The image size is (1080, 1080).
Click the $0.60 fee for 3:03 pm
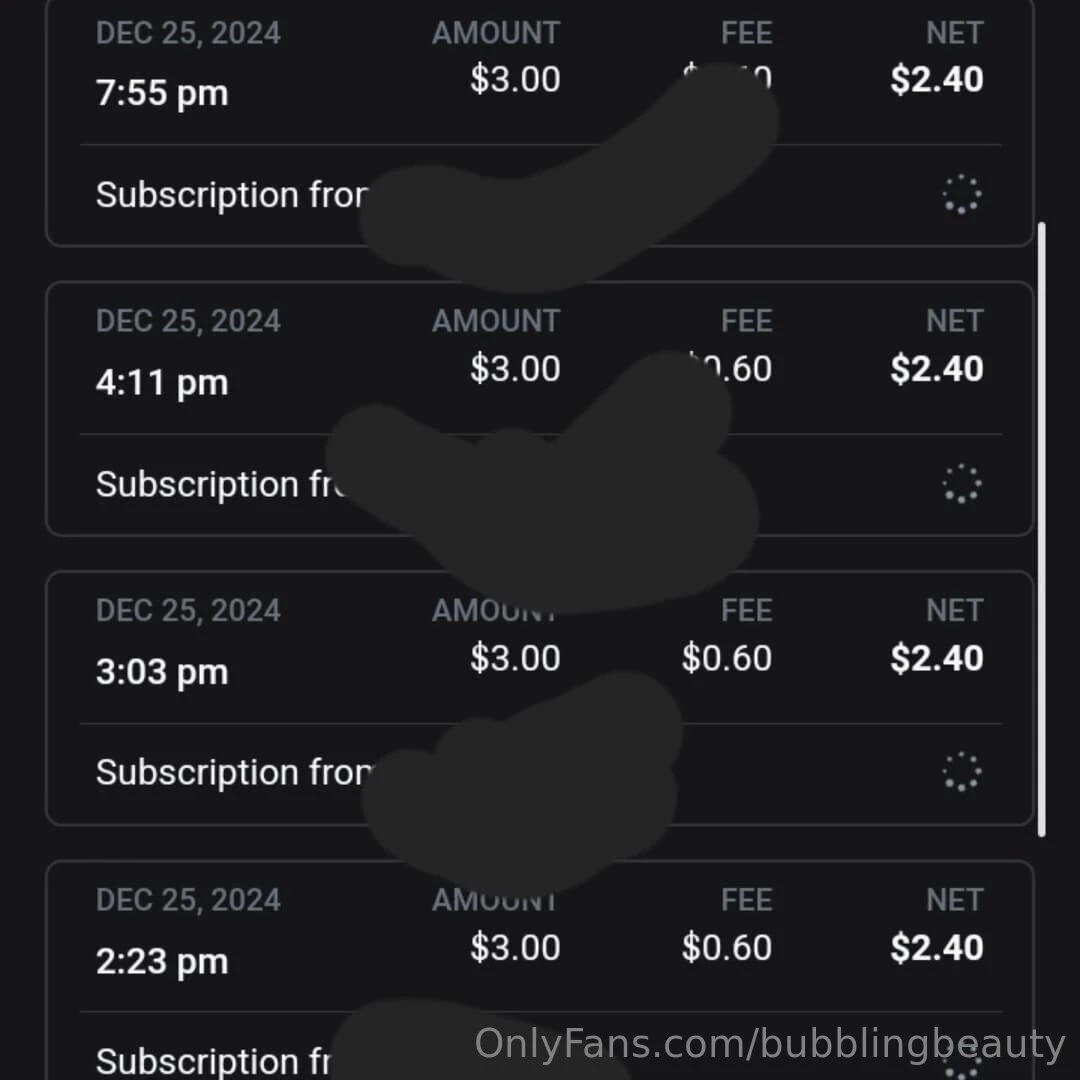tap(726, 658)
